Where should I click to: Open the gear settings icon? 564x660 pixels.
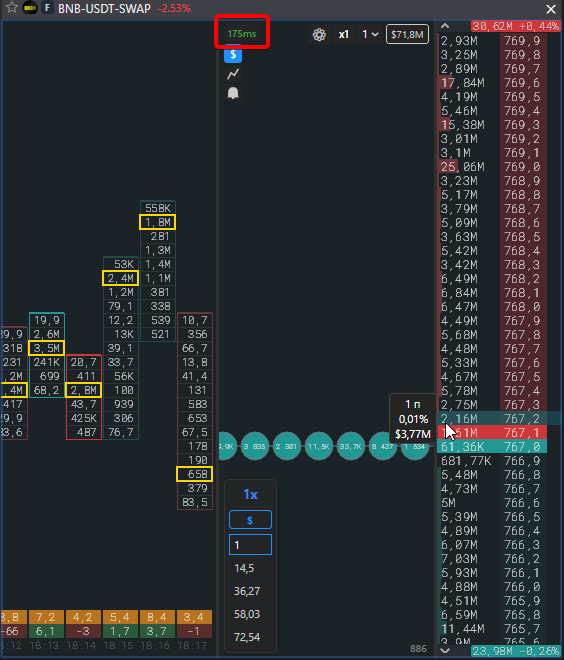[x=319, y=35]
